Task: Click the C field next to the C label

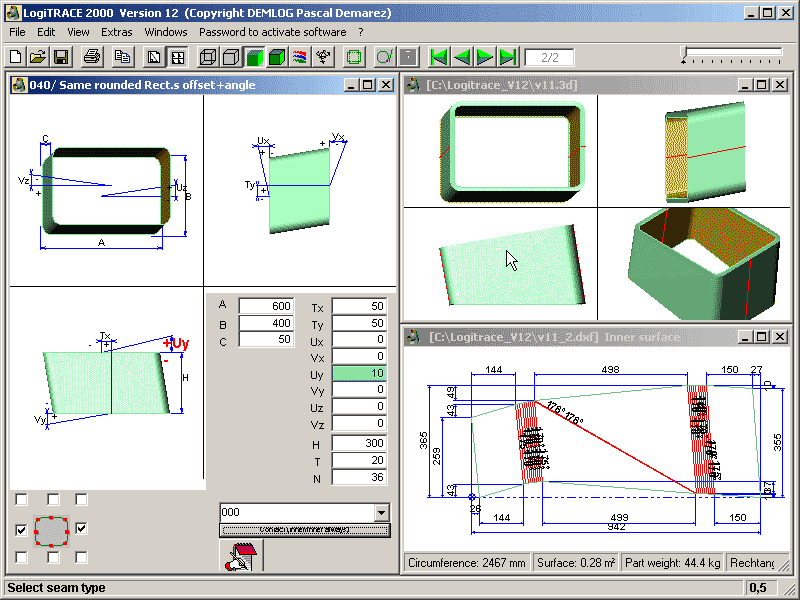Action: point(266,340)
